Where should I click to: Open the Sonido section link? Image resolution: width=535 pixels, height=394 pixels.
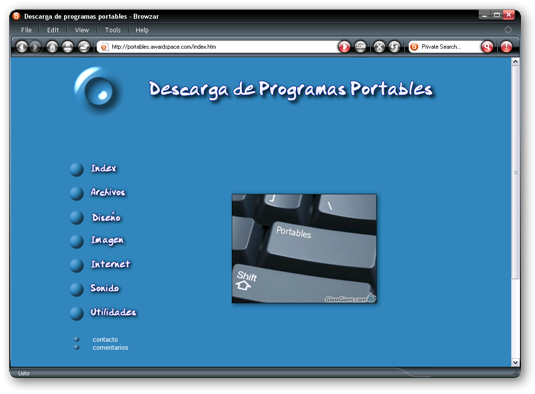click(x=105, y=288)
